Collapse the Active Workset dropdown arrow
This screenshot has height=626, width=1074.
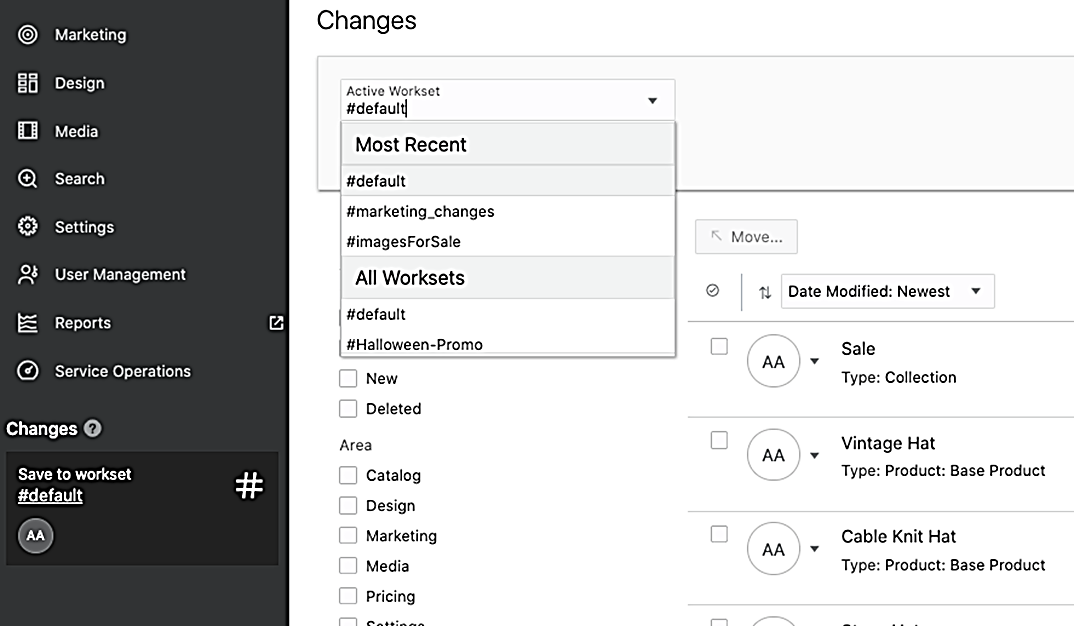pos(652,101)
